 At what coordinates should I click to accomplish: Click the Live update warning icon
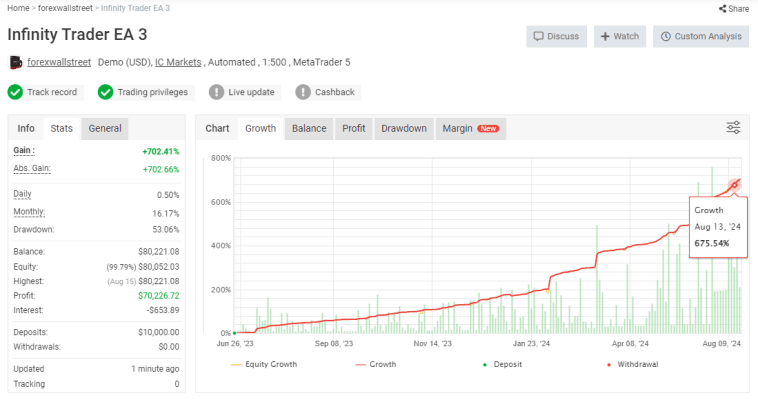tap(217, 92)
